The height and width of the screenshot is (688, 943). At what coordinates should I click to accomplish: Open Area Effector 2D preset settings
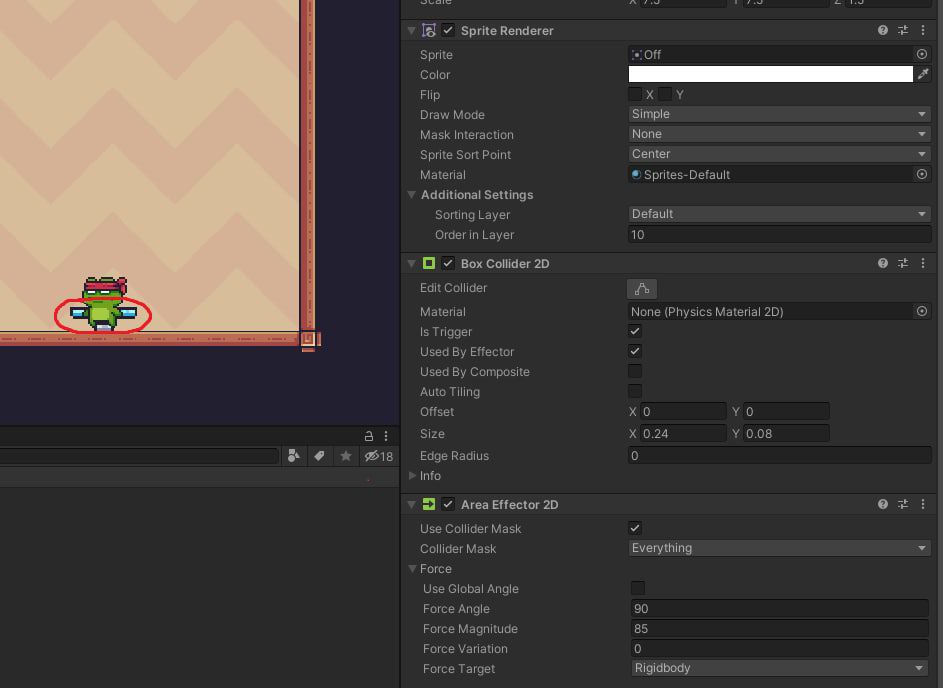903,504
